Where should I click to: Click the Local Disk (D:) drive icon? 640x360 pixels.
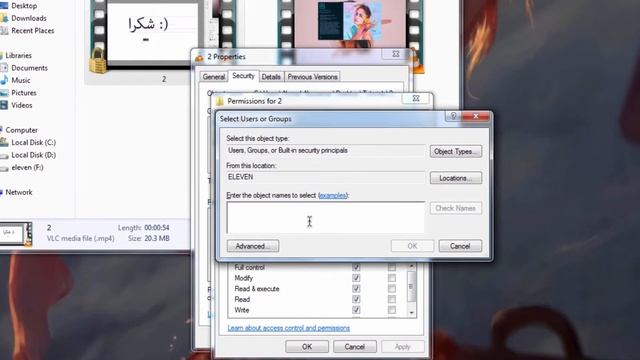click(x=4, y=155)
